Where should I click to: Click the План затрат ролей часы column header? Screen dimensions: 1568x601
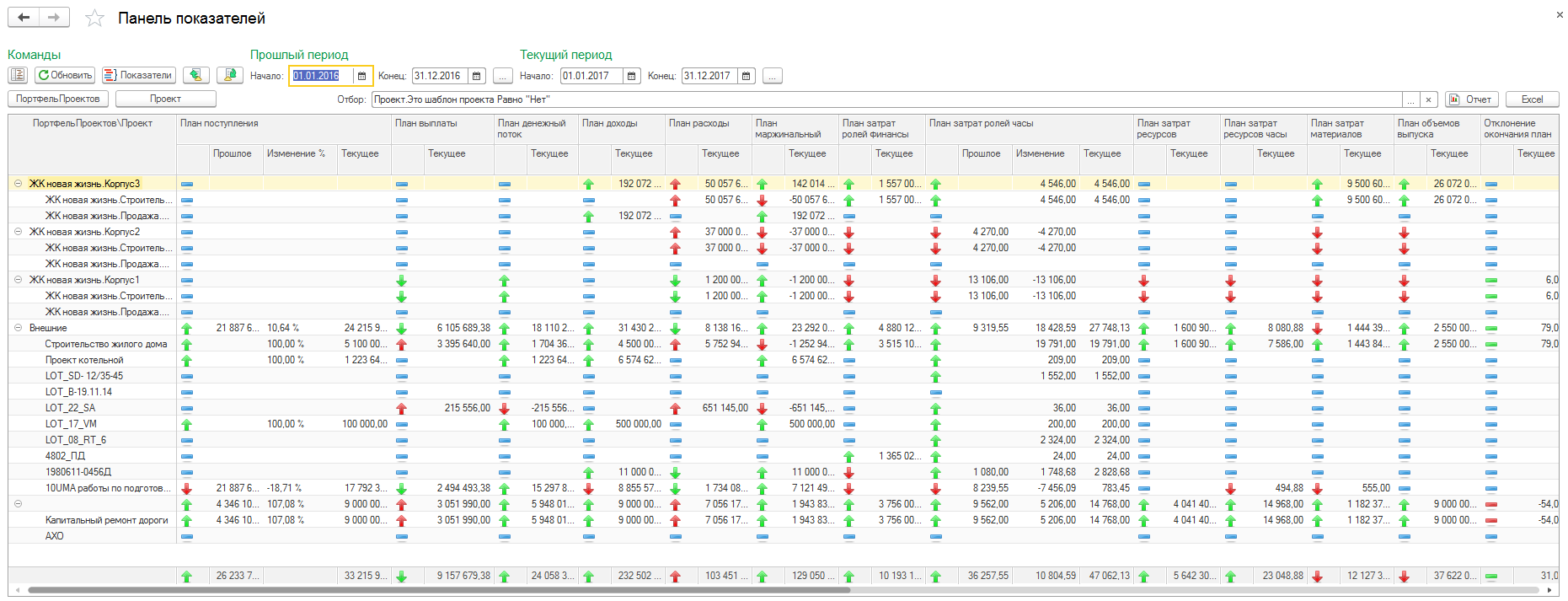1030,130
